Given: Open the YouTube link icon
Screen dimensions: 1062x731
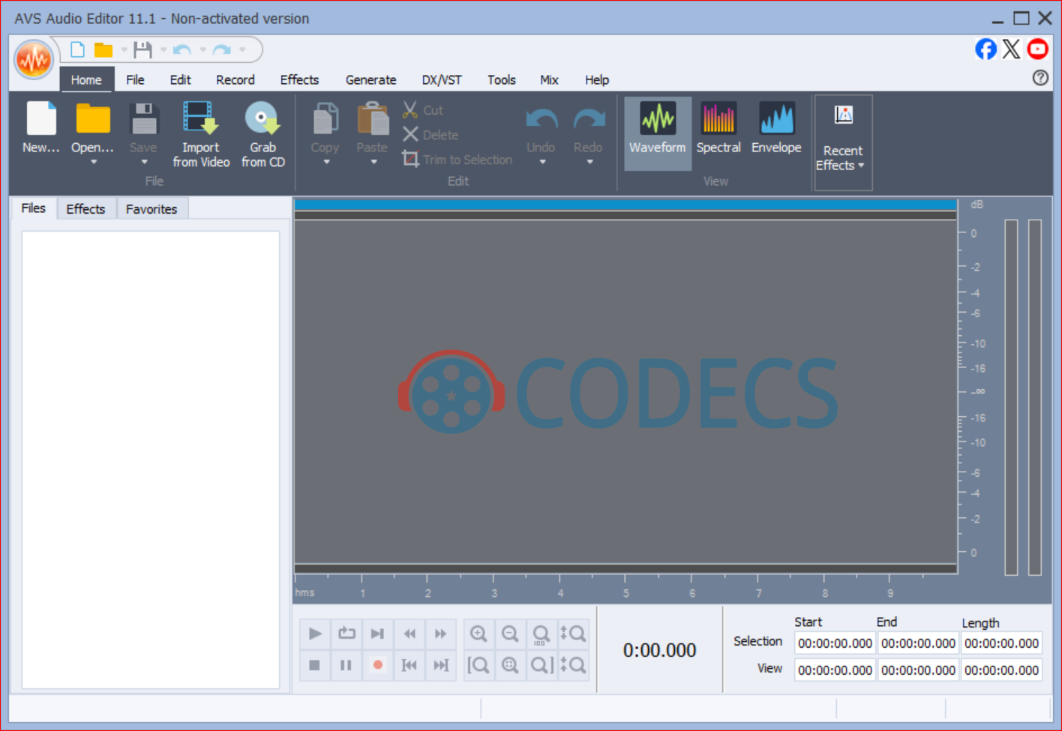Looking at the screenshot, I should click(1038, 49).
